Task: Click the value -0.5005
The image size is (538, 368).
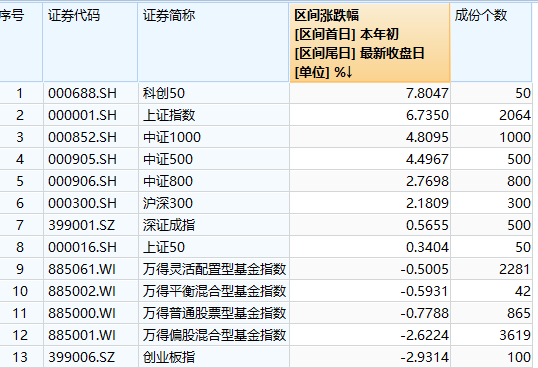Action: pyautogui.click(x=424, y=269)
